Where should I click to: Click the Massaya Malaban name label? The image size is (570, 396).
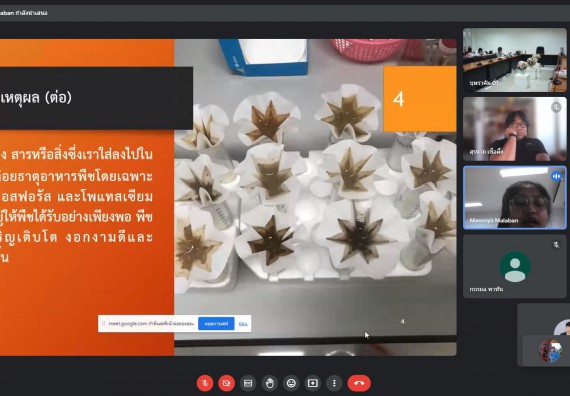[494, 220]
